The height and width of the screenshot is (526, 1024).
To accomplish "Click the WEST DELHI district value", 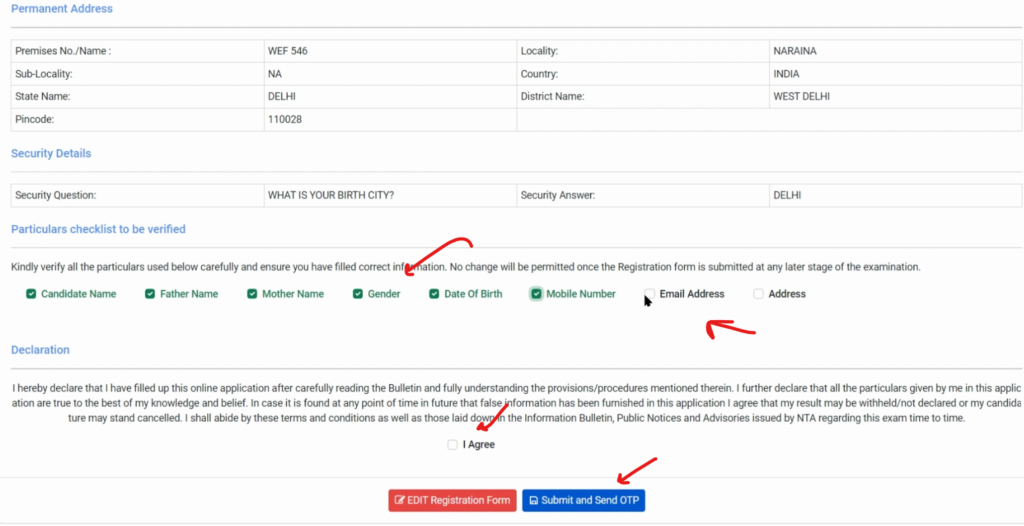I will pyautogui.click(x=801, y=97).
